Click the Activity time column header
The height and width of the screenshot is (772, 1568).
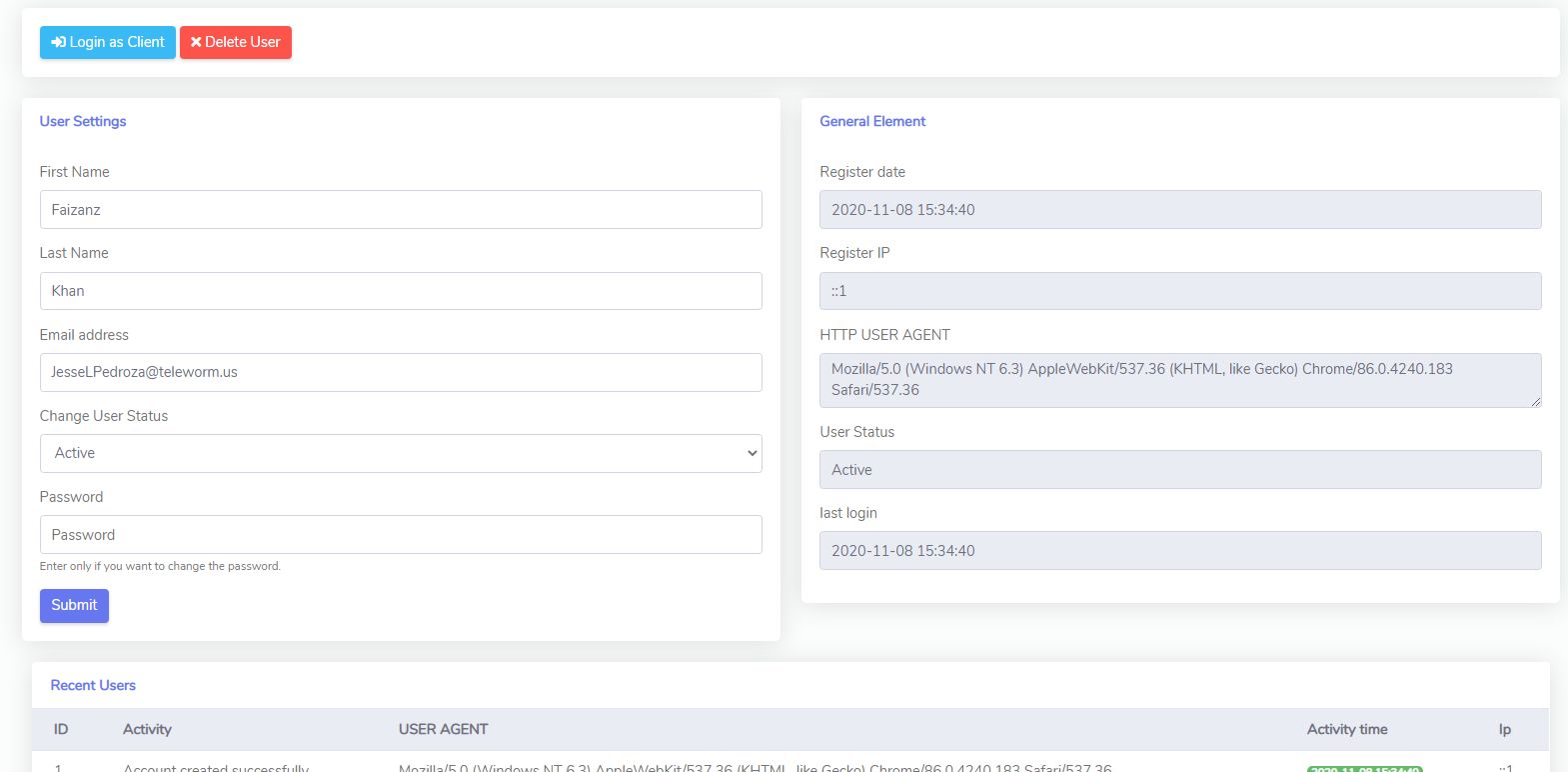click(x=1346, y=729)
